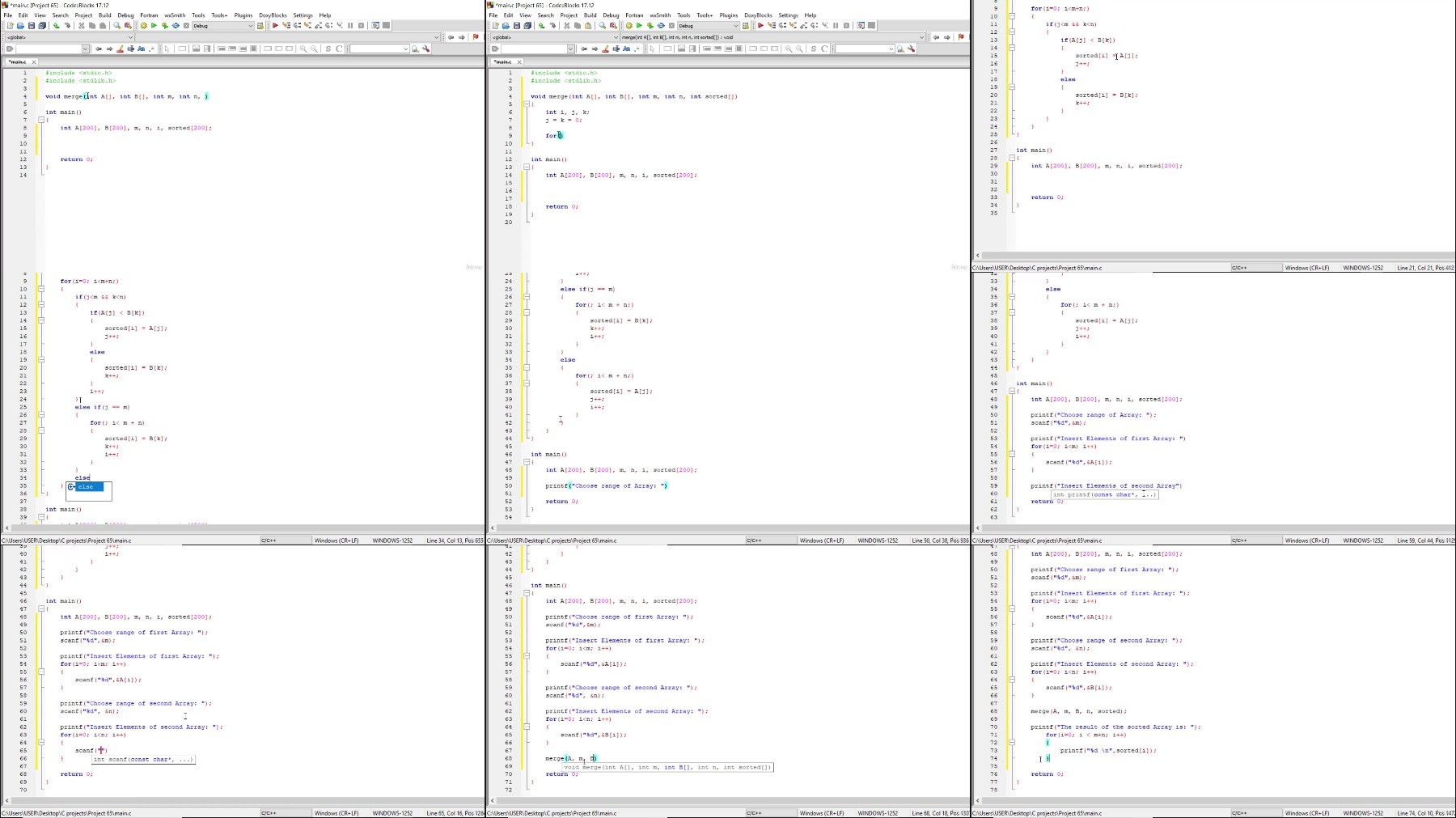Click Run to cursor icon in left window
This screenshot has width=1456, height=818.
286,25
